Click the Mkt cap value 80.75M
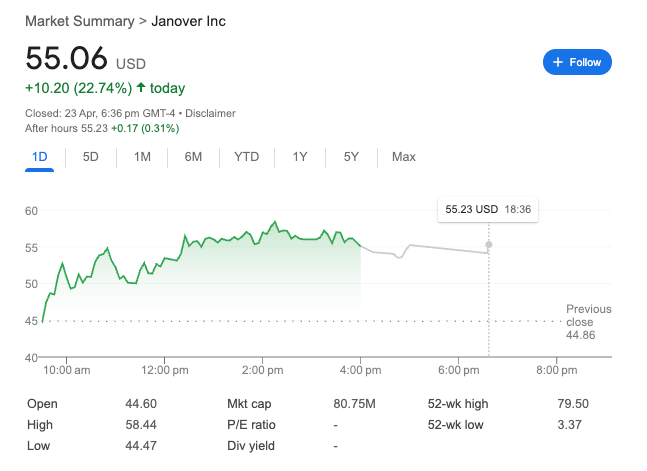The width and height of the screenshot is (647, 471). tap(354, 404)
